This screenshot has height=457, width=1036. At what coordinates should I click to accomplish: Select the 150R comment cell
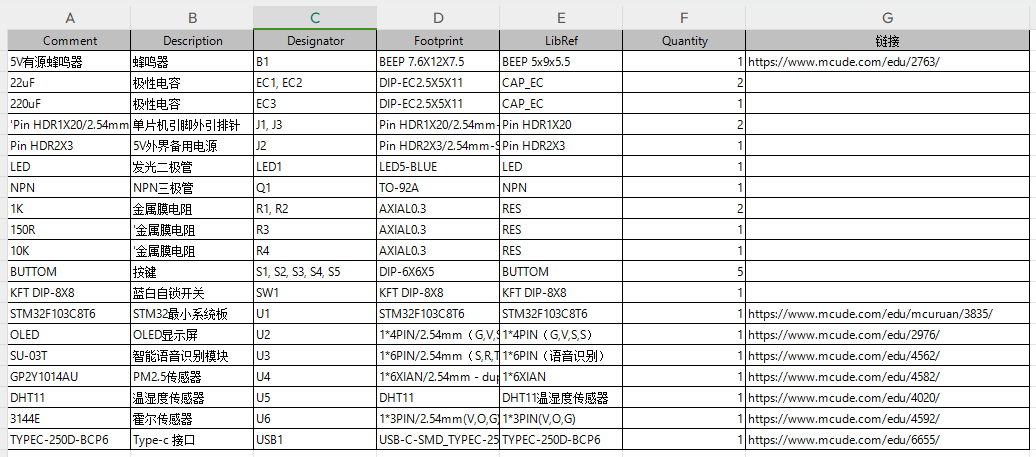click(x=69, y=230)
